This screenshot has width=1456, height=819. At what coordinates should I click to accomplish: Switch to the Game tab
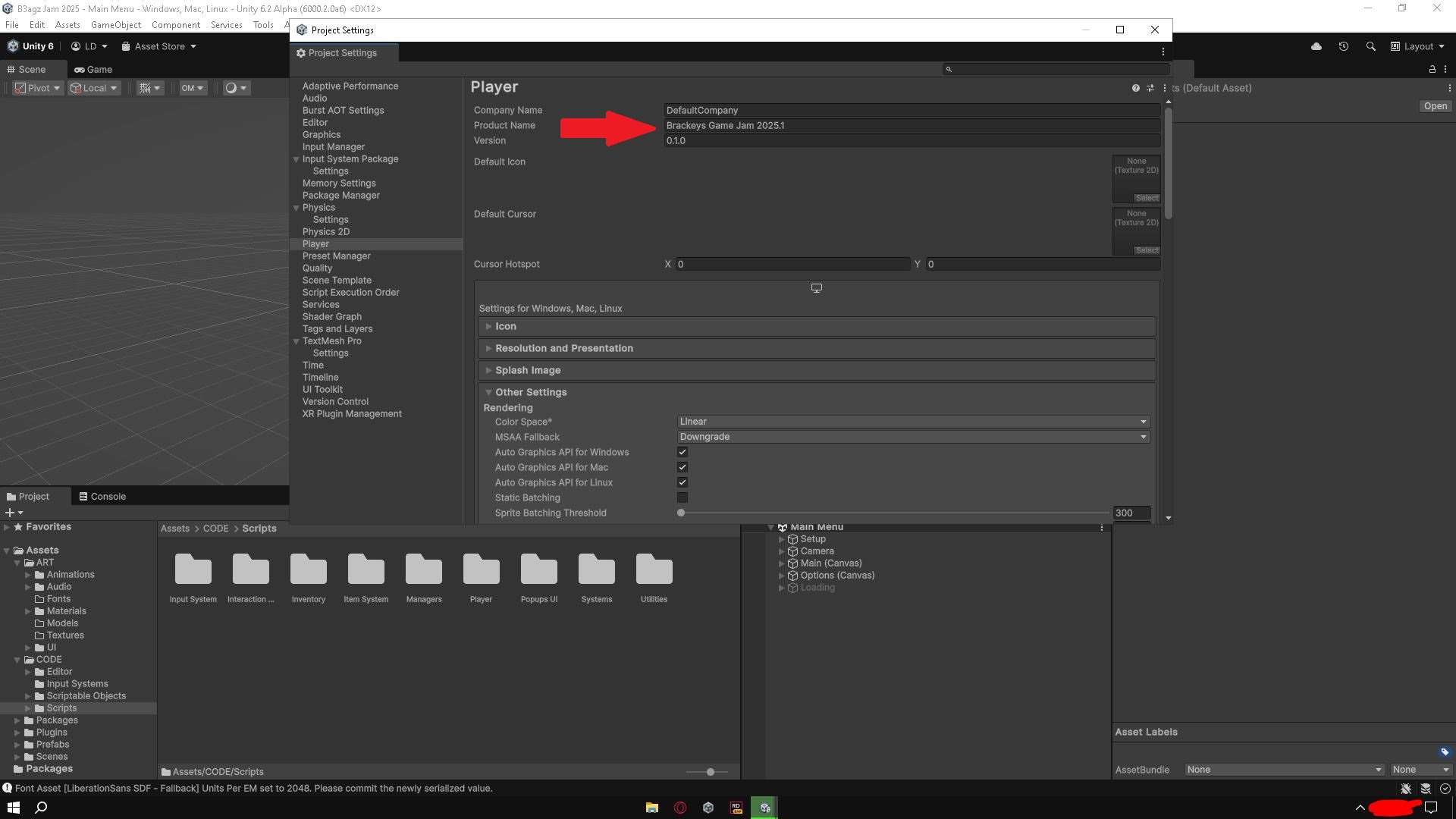click(x=93, y=69)
